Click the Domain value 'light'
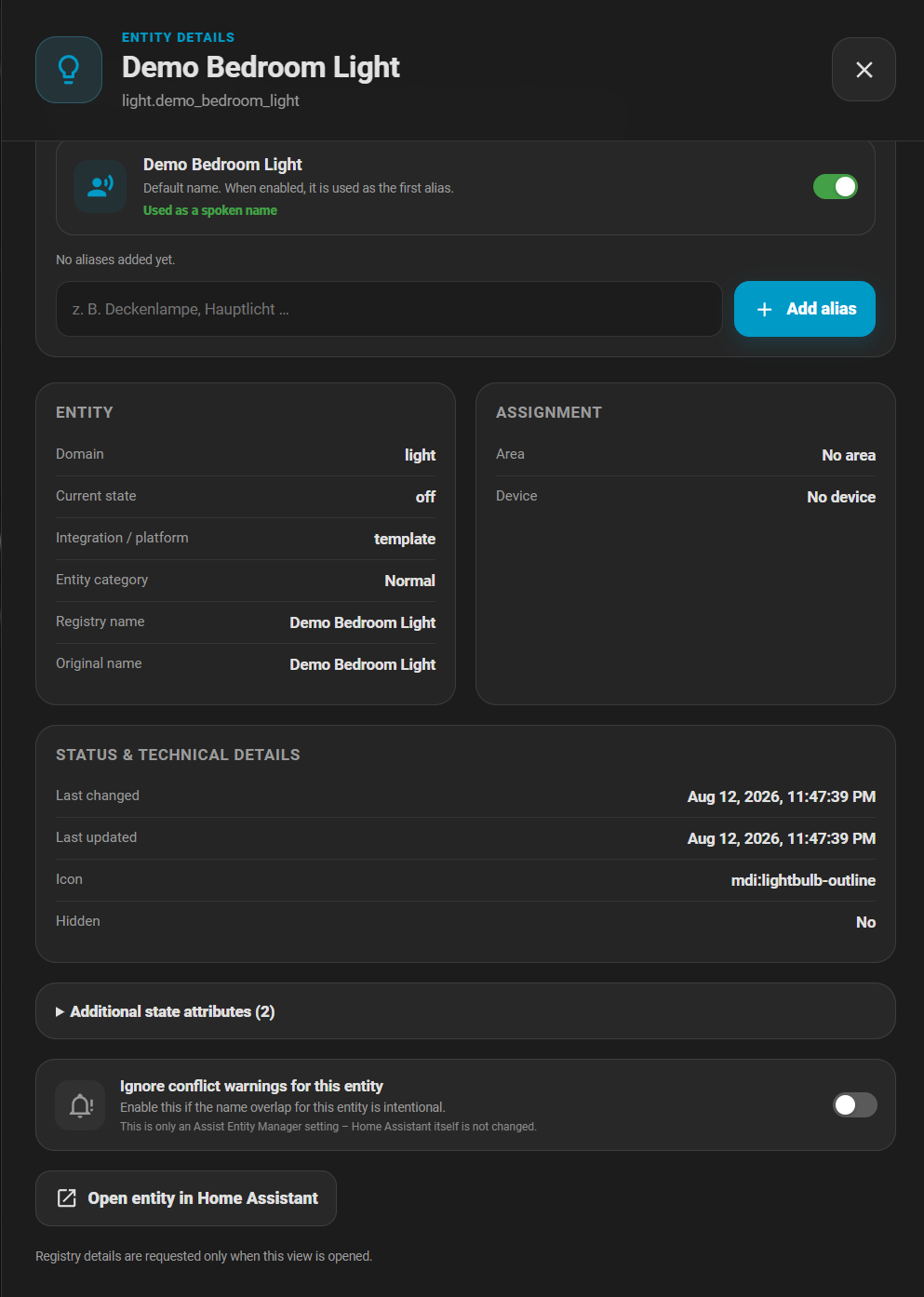 pos(420,455)
